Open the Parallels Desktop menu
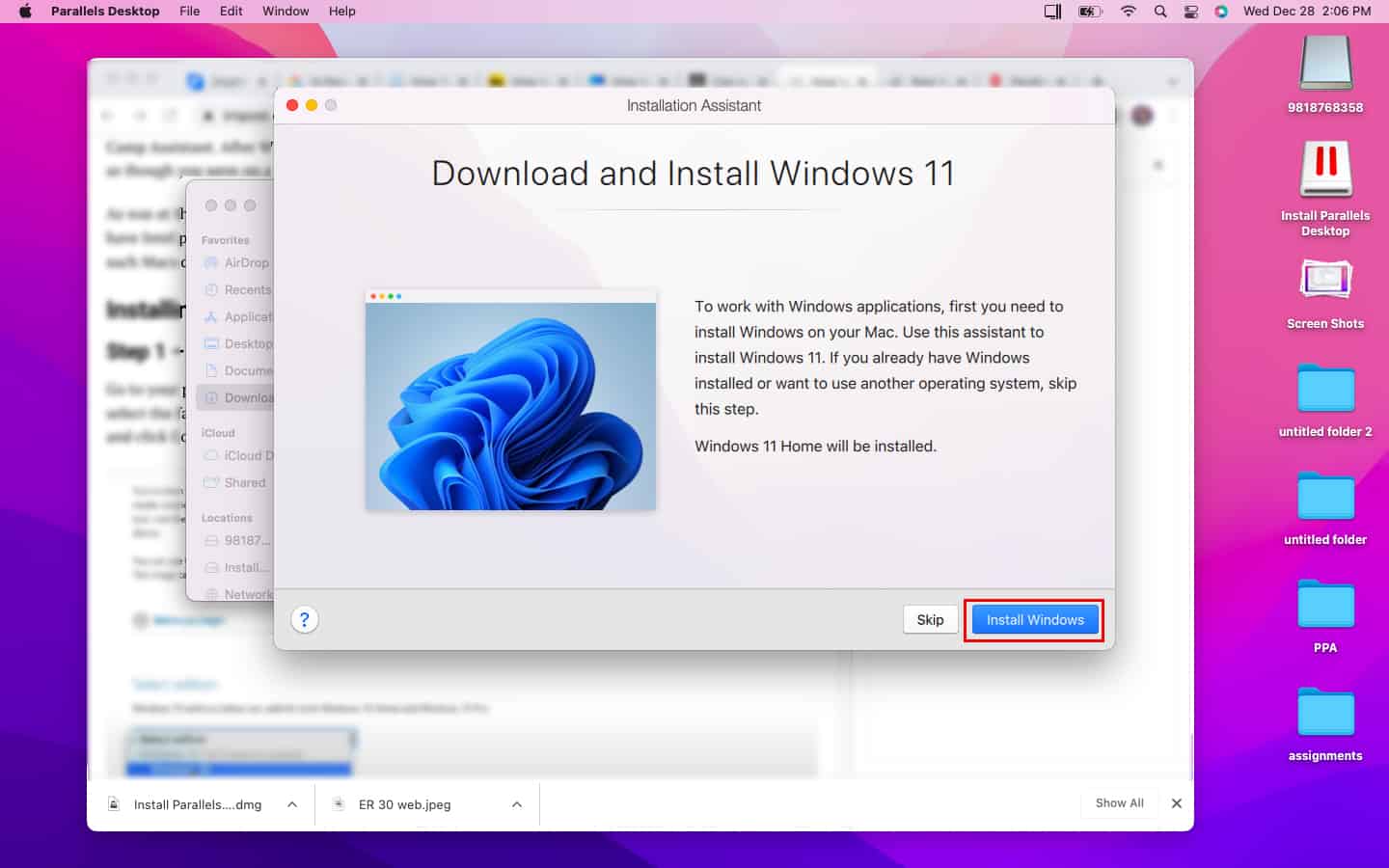This screenshot has height=868, width=1389. tap(105, 11)
